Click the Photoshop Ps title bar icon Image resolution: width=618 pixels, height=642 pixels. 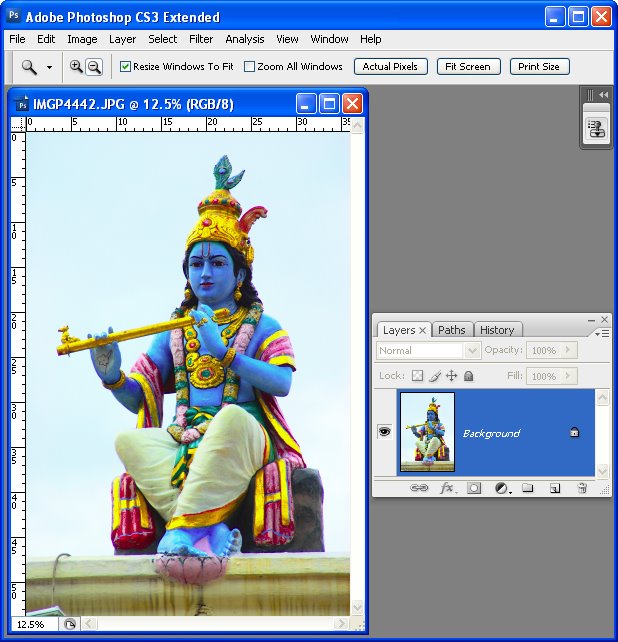tap(14, 16)
